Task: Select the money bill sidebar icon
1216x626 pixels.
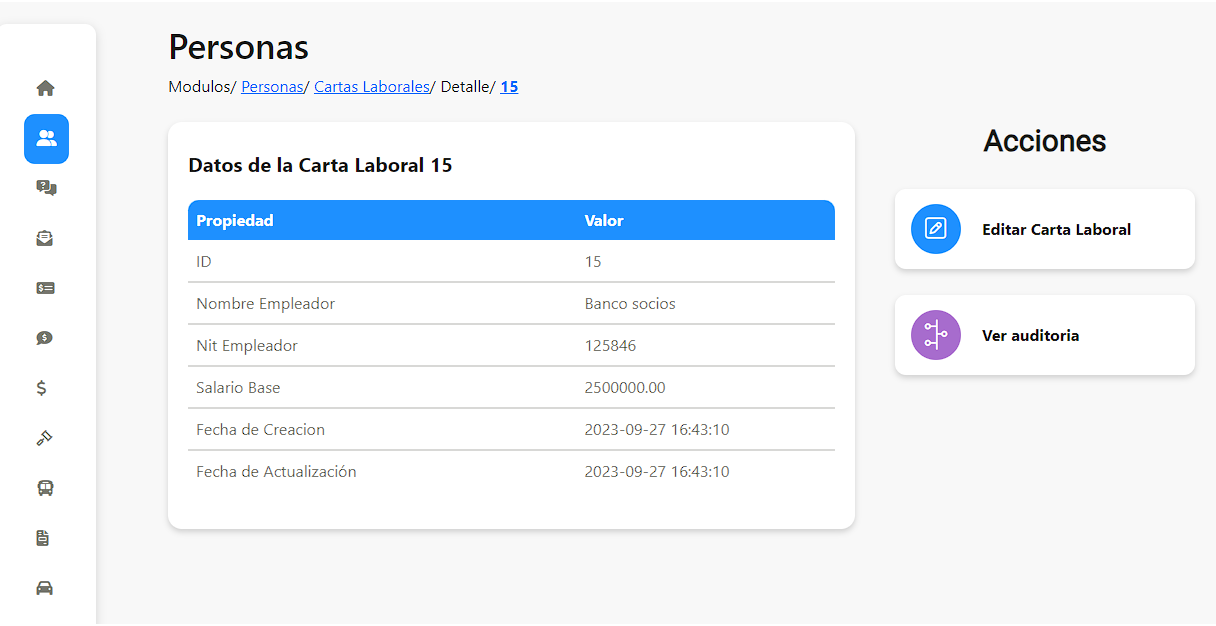Action: [x=45, y=288]
